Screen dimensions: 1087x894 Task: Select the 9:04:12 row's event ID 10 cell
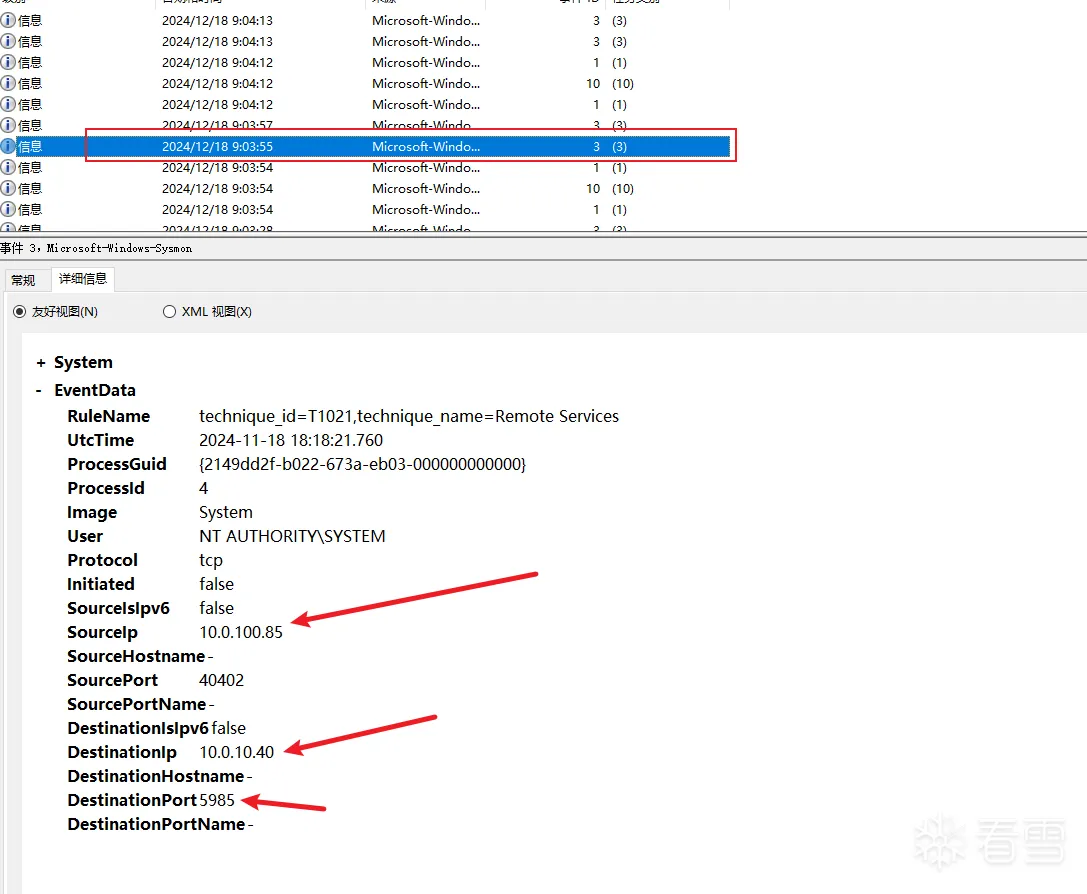(x=593, y=83)
